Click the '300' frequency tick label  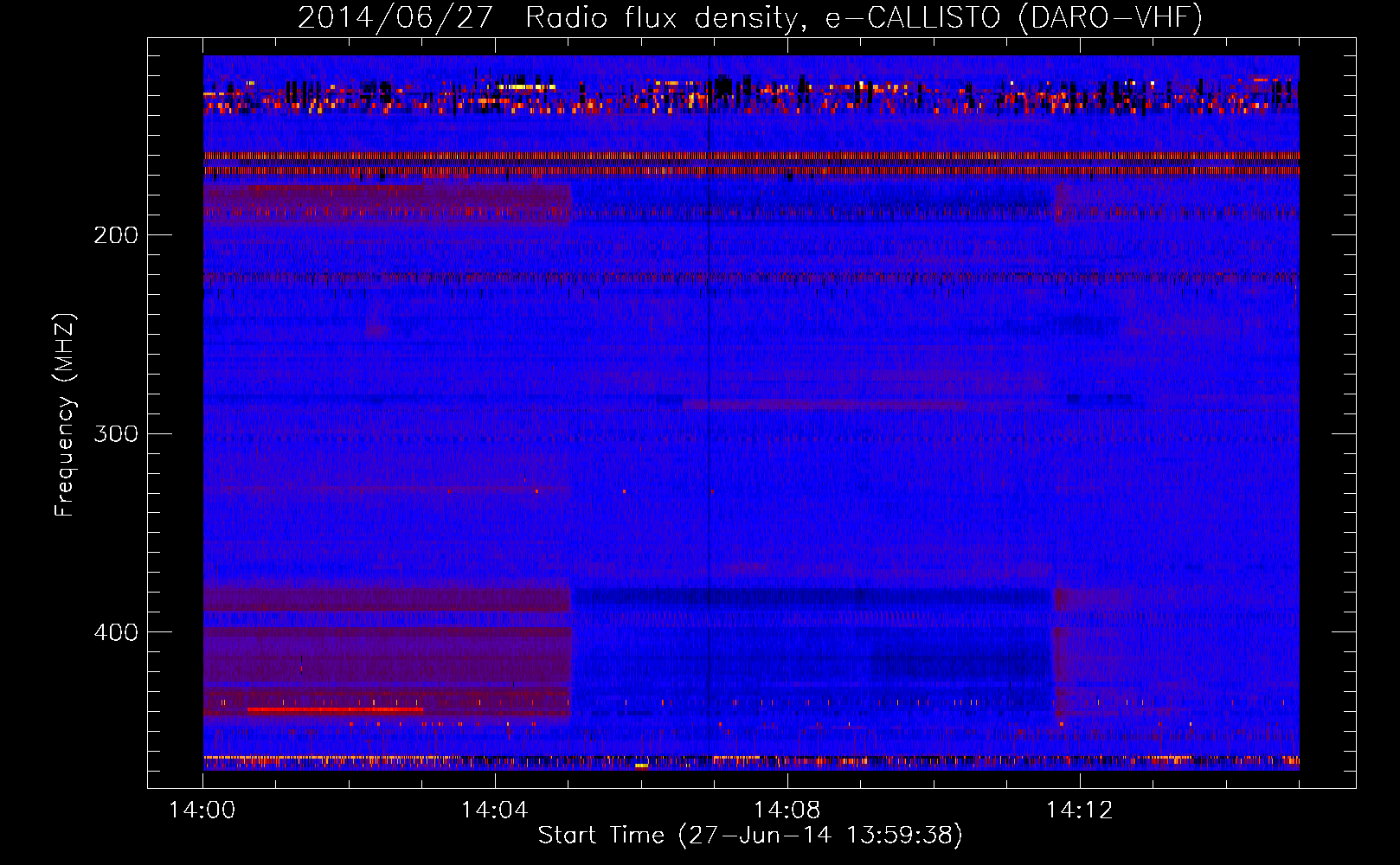(x=116, y=433)
